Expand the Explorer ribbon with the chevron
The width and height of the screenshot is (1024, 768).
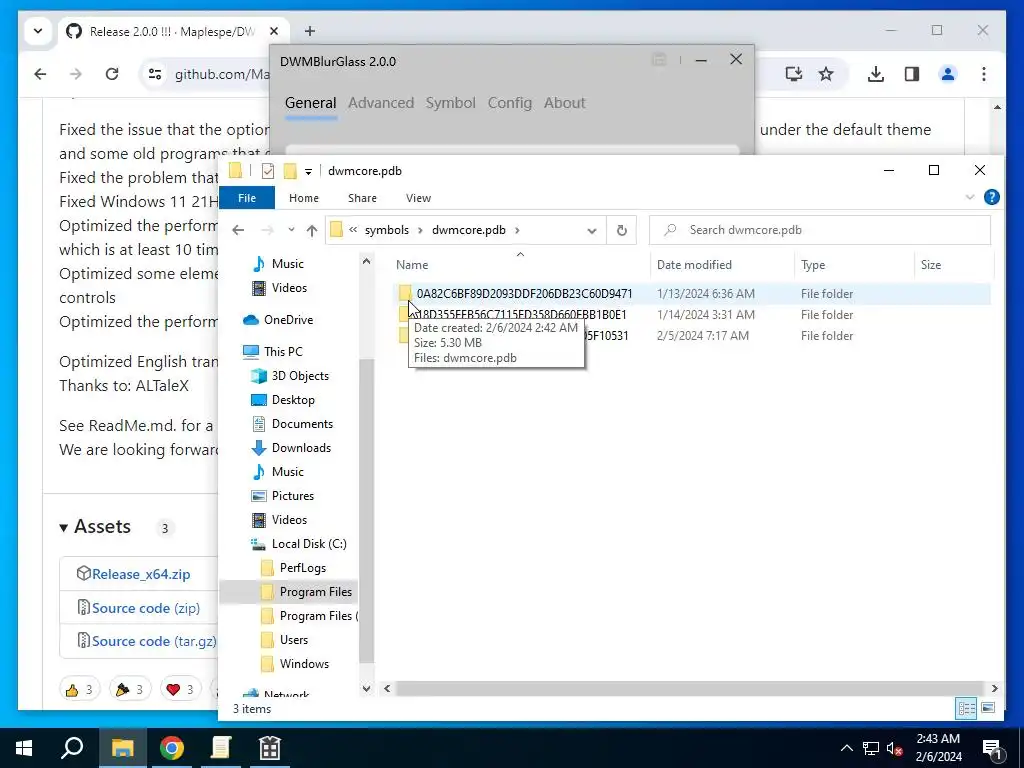coord(970,197)
